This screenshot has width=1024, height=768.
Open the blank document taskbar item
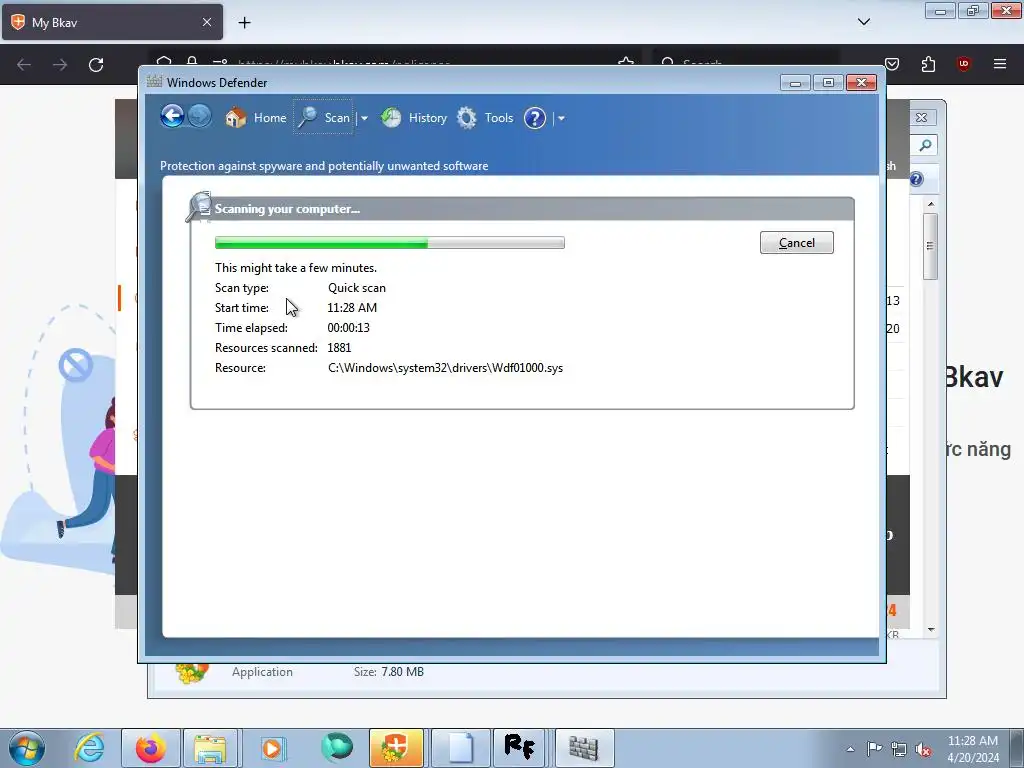coord(460,748)
